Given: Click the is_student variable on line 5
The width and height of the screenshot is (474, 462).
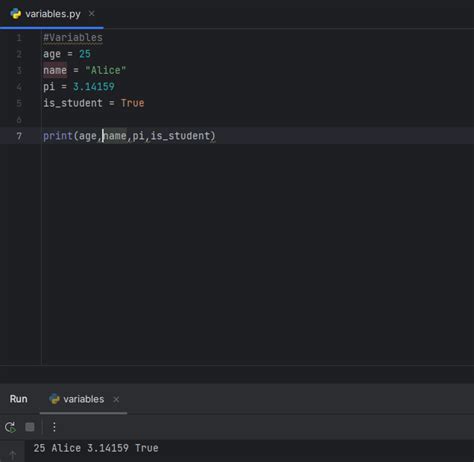Looking at the screenshot, I should pos(73,103).
